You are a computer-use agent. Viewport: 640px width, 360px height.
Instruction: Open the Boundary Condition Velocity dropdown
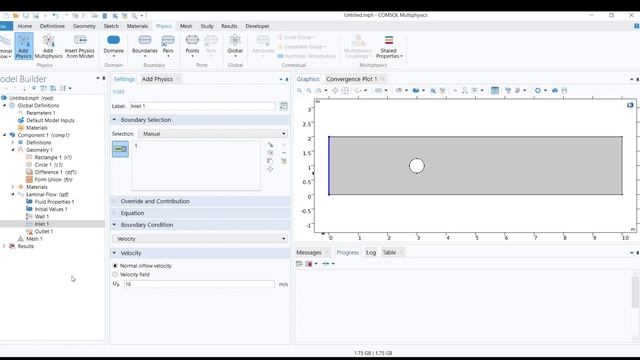(200, 239)
